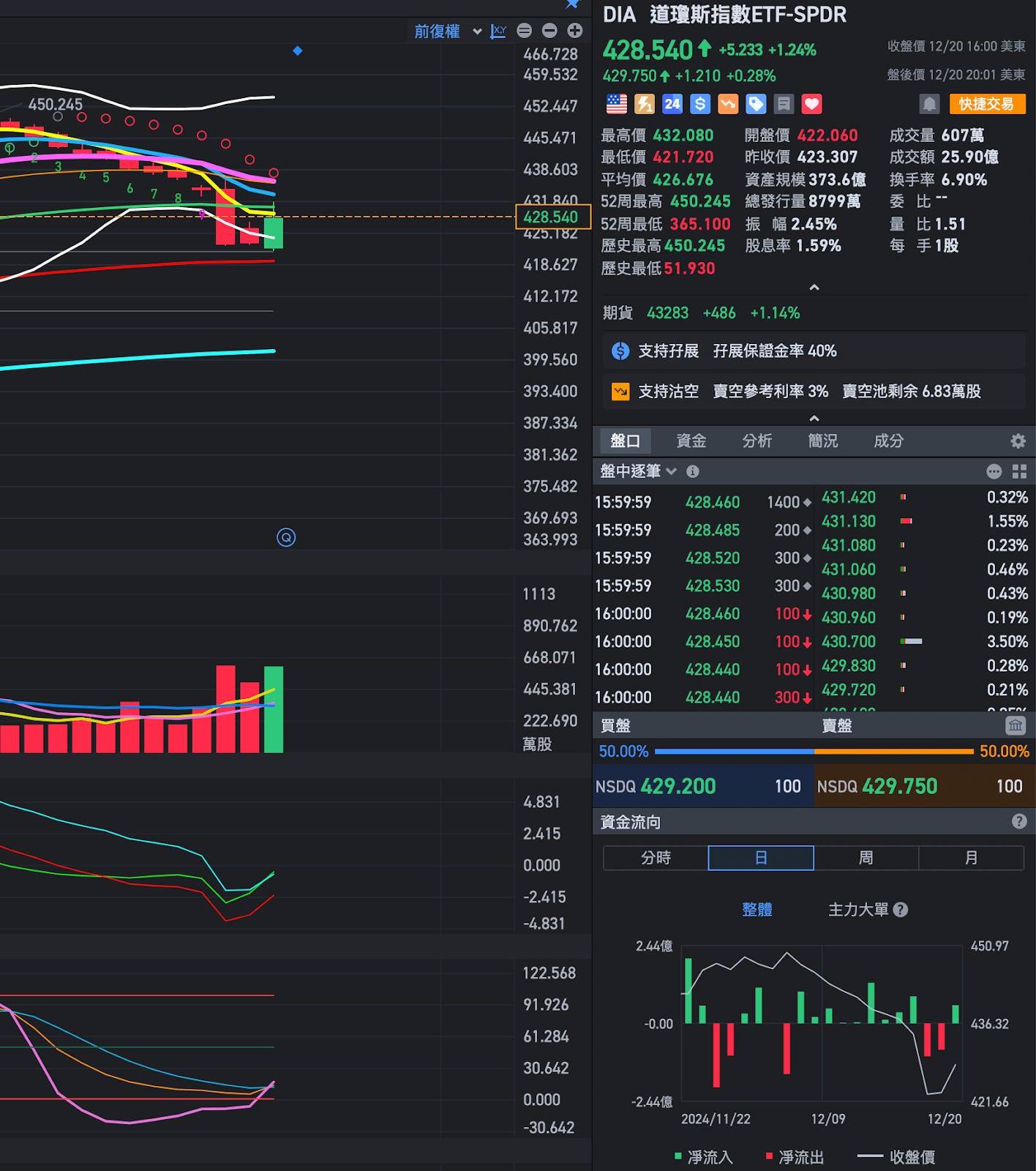Zoom in the chart with plus icon
Screen dimensions: 1036x1171
[x=575, y=31]
